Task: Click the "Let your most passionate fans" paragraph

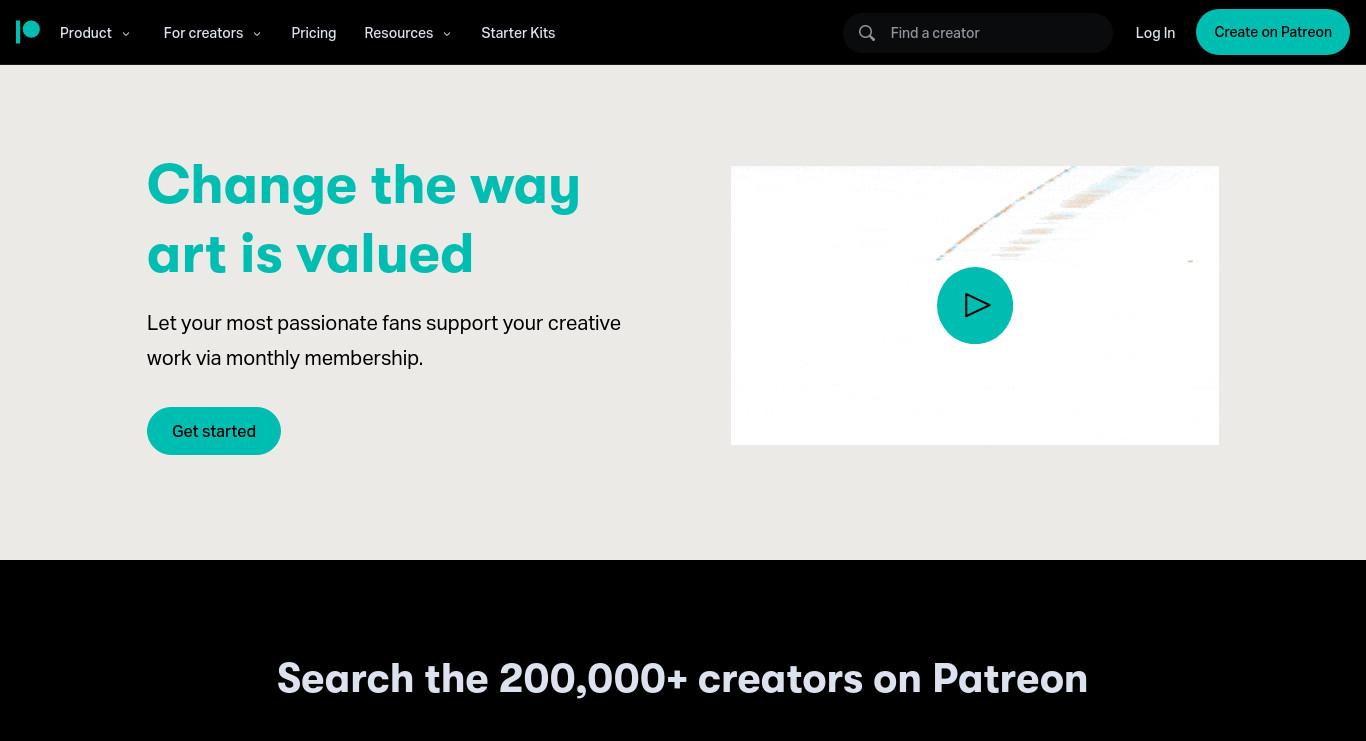Action: 384,340
